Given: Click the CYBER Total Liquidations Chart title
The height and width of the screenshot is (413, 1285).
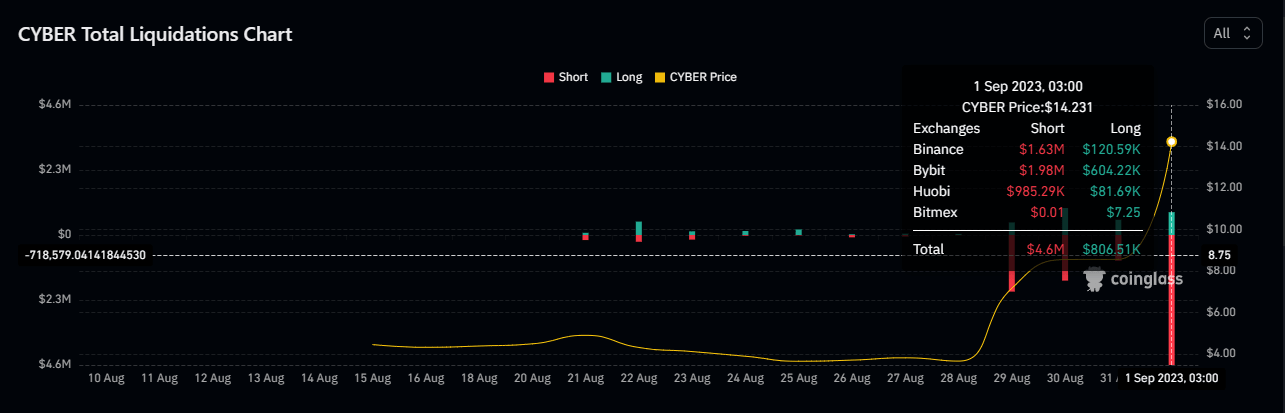Looking at the screenshot, I should tap(155, 34).
